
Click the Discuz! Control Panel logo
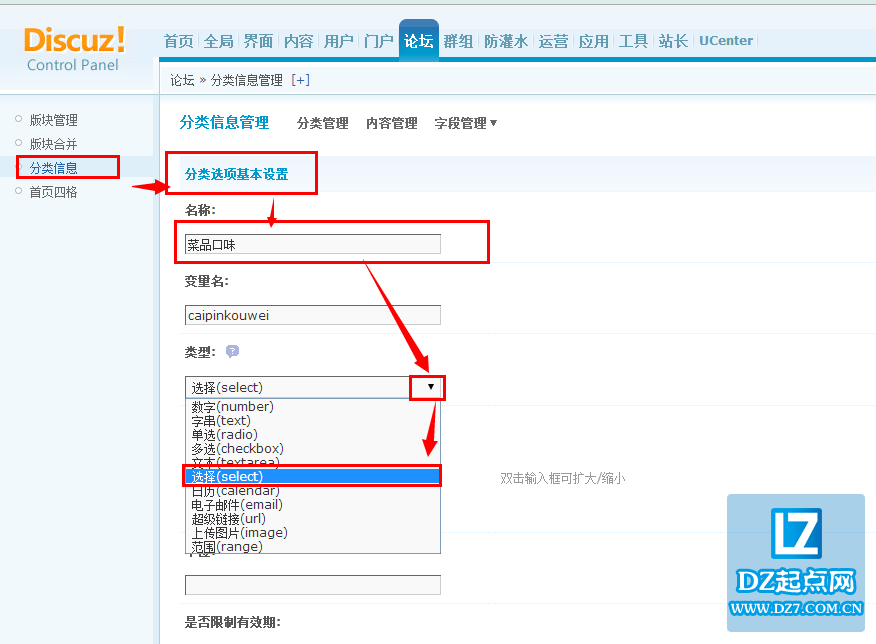pyautogui.click(x=74, y=49)
